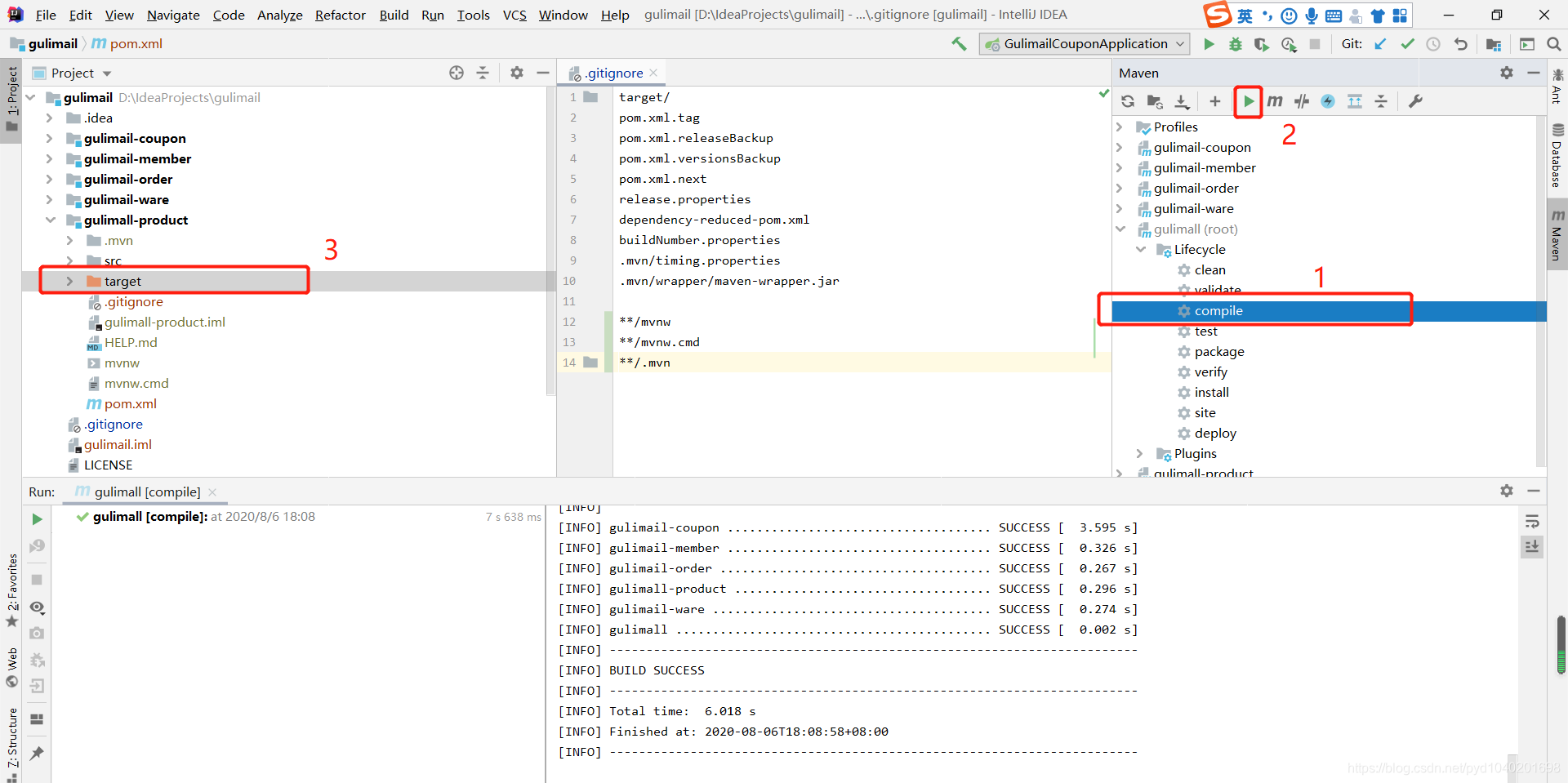
Task: Click the Project panel vertical scrollbar
Action: pos(550,241)
